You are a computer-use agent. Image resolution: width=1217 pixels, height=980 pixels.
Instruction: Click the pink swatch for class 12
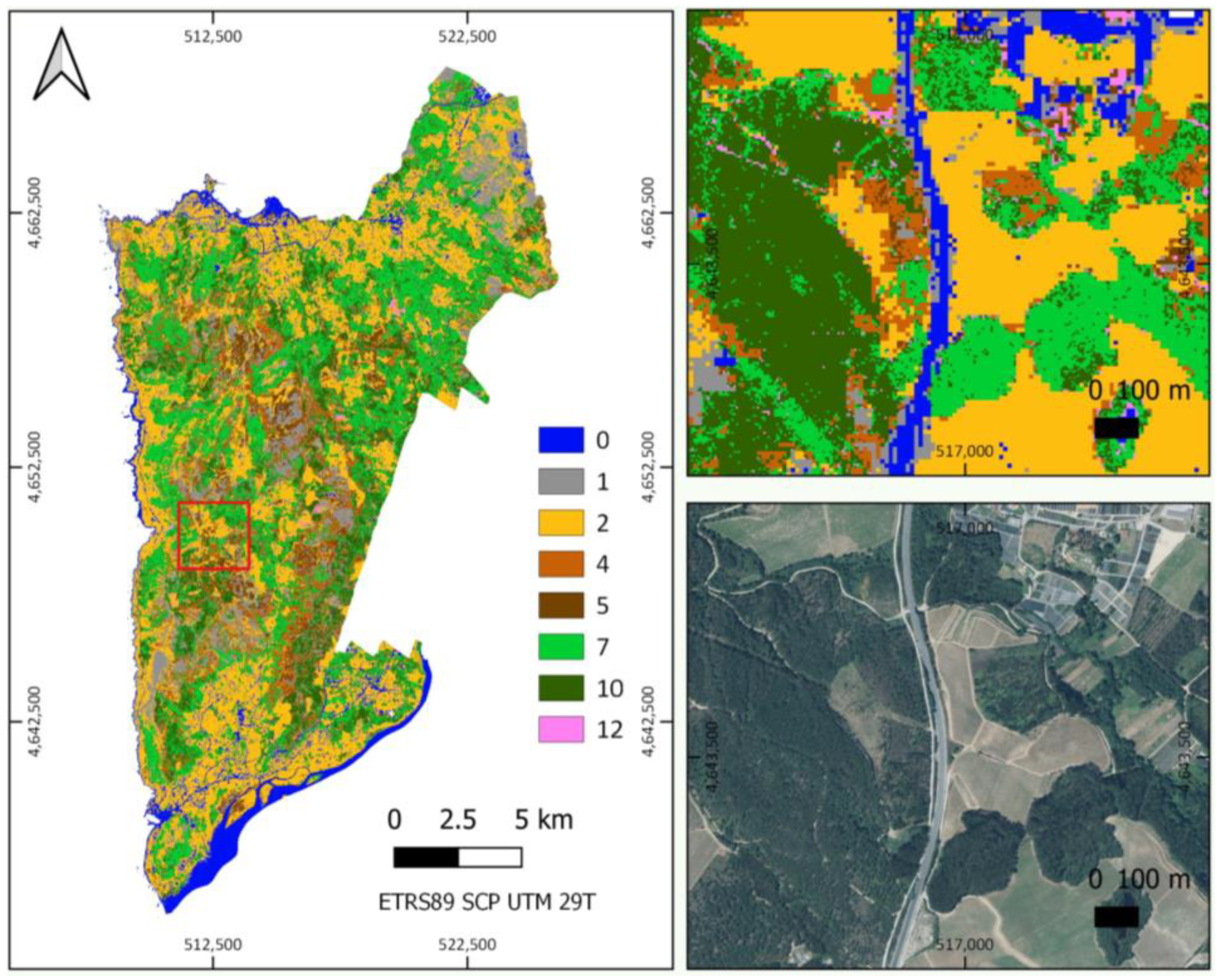click(x=561, y=729)
